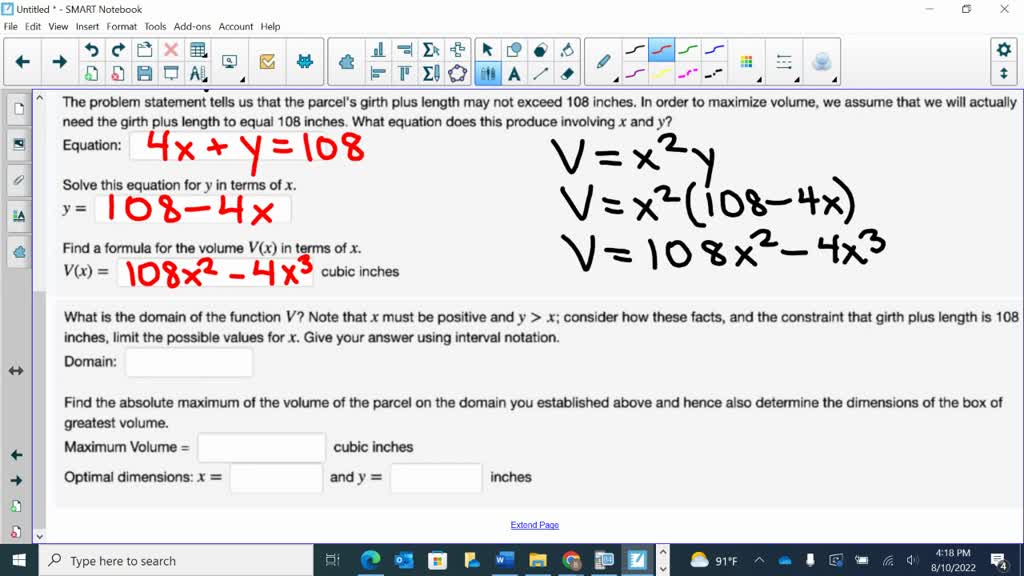Expand the line style dropdown
Viewport: 1024px width, 576px height.
point(784,62)
